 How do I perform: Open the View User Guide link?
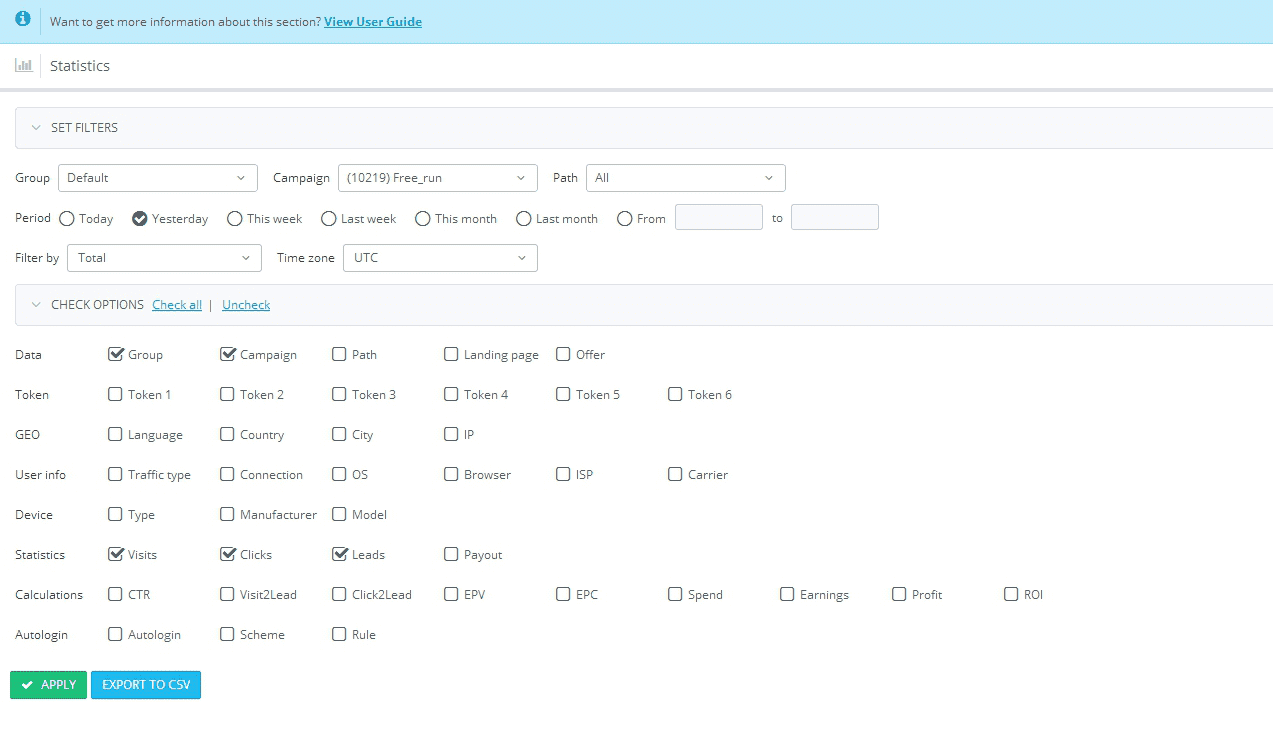[373, 22]
